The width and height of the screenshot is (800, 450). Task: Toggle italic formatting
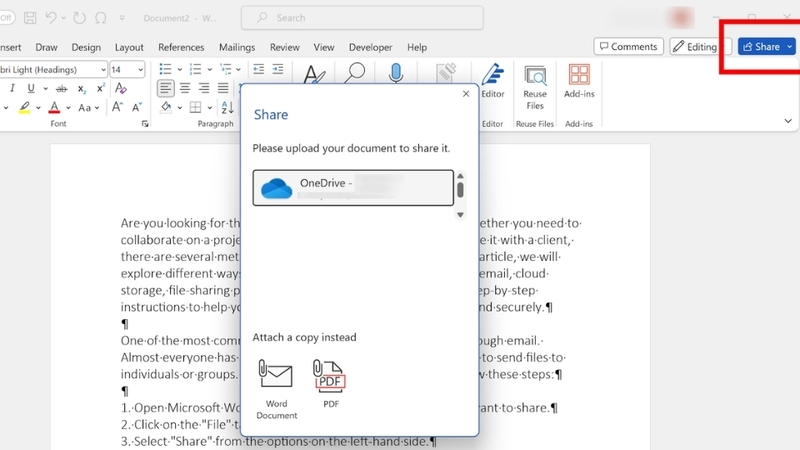(x=12, y=88)
